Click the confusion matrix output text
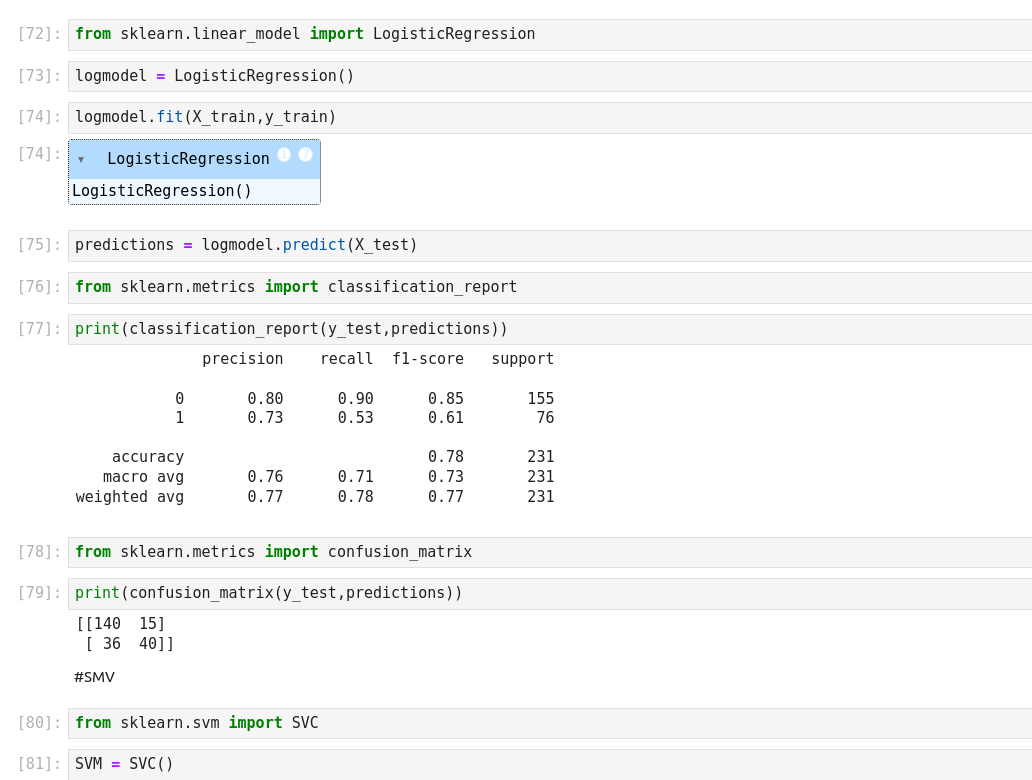 click(125, 634)
